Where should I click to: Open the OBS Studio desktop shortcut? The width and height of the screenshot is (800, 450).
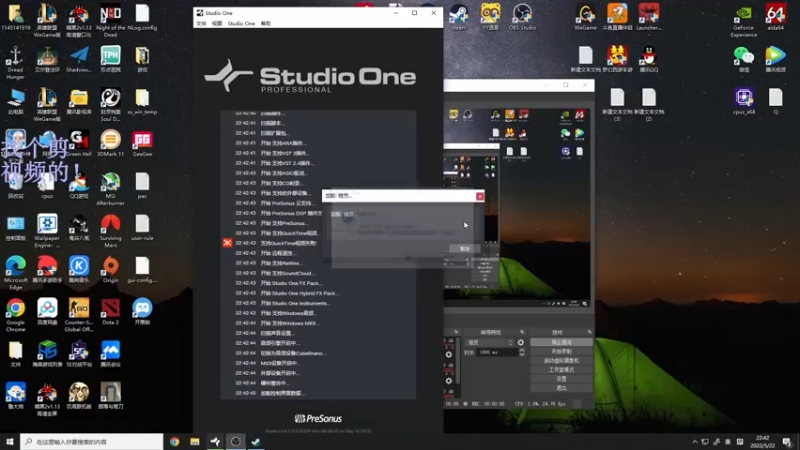coord(522,16)
